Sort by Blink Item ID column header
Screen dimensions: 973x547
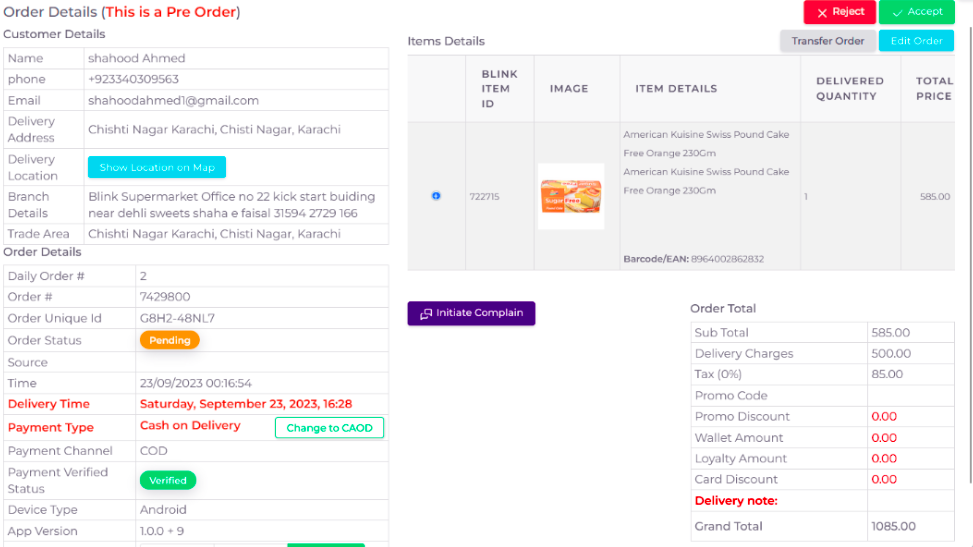(x=499, y=88)
